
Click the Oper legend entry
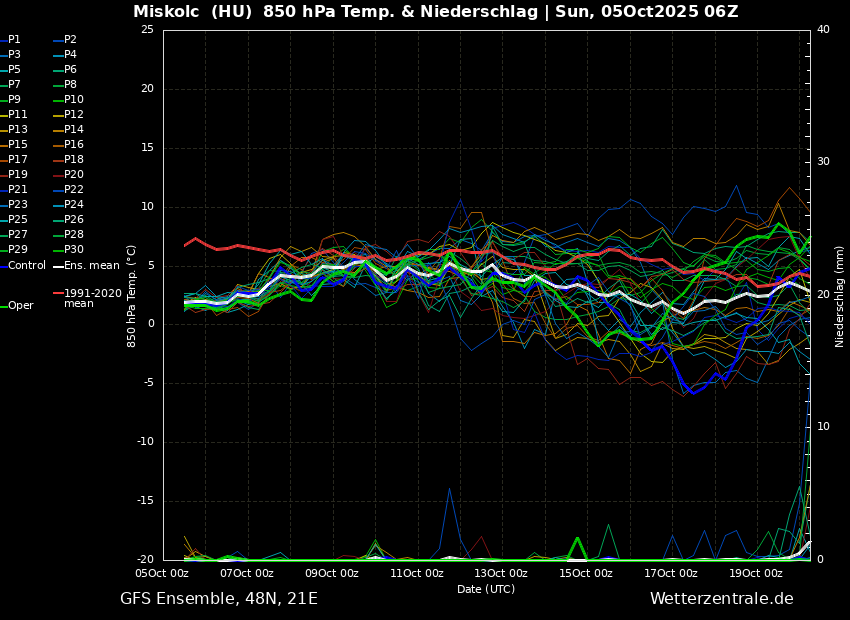coord(20,306)
